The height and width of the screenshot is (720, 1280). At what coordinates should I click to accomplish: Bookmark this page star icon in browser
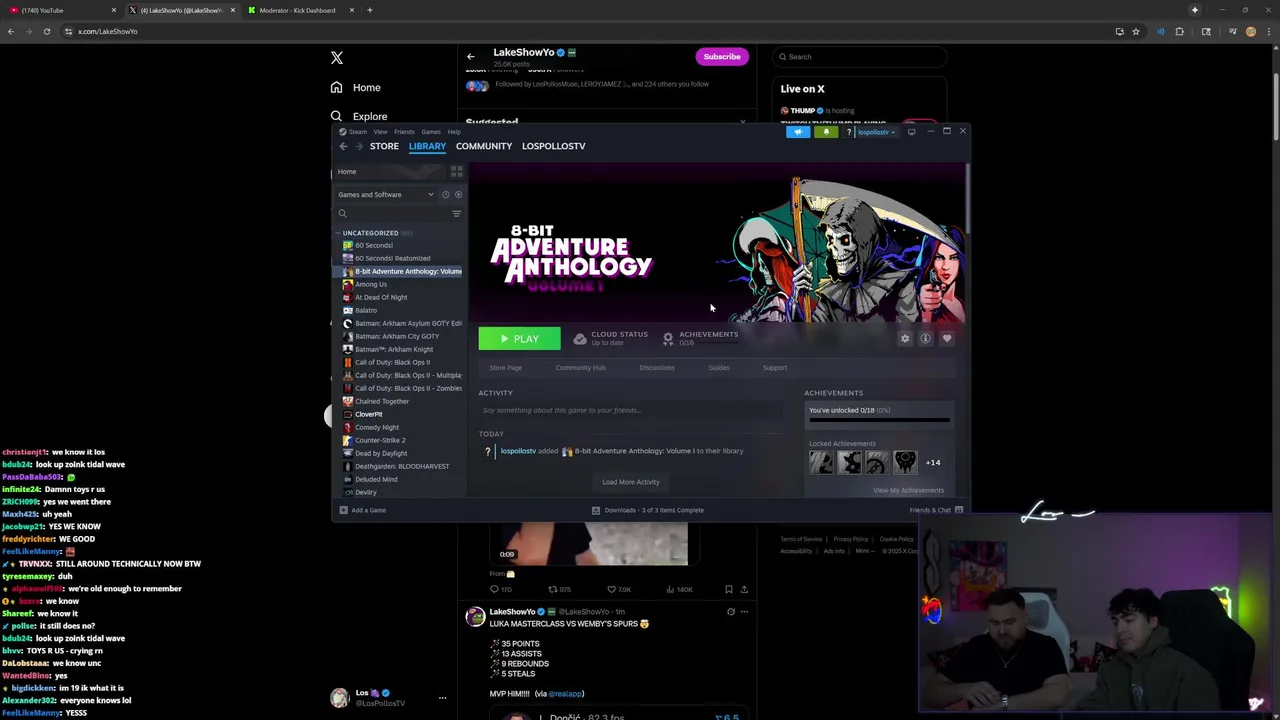(x=1135, y=31)
